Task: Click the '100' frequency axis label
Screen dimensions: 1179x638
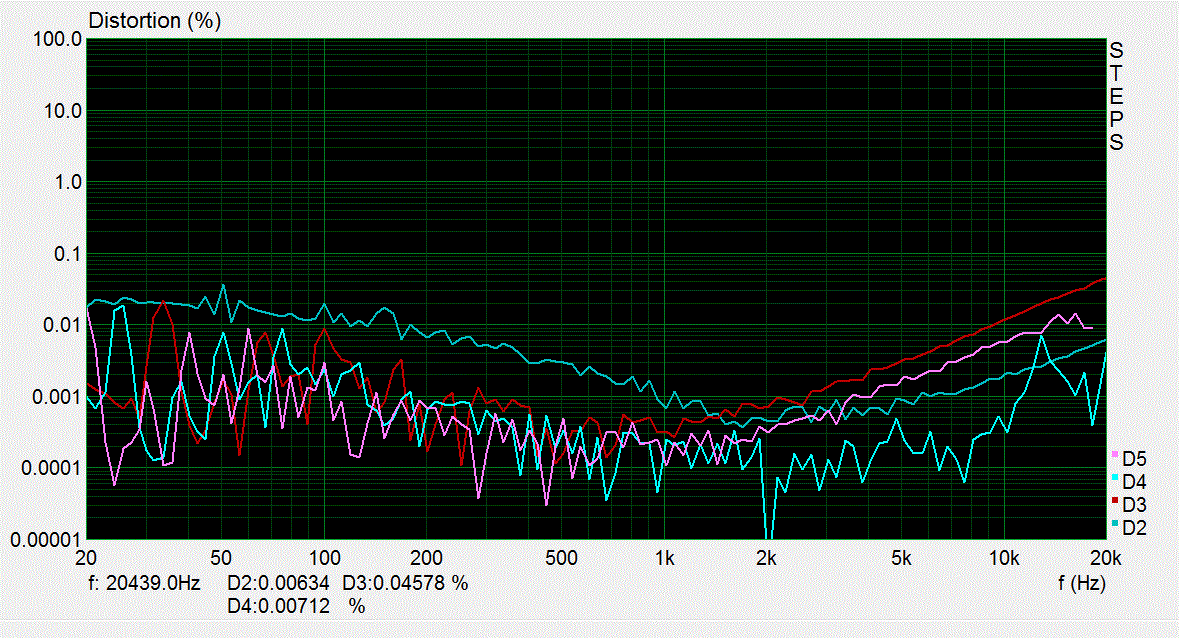Action: [324, 558]
